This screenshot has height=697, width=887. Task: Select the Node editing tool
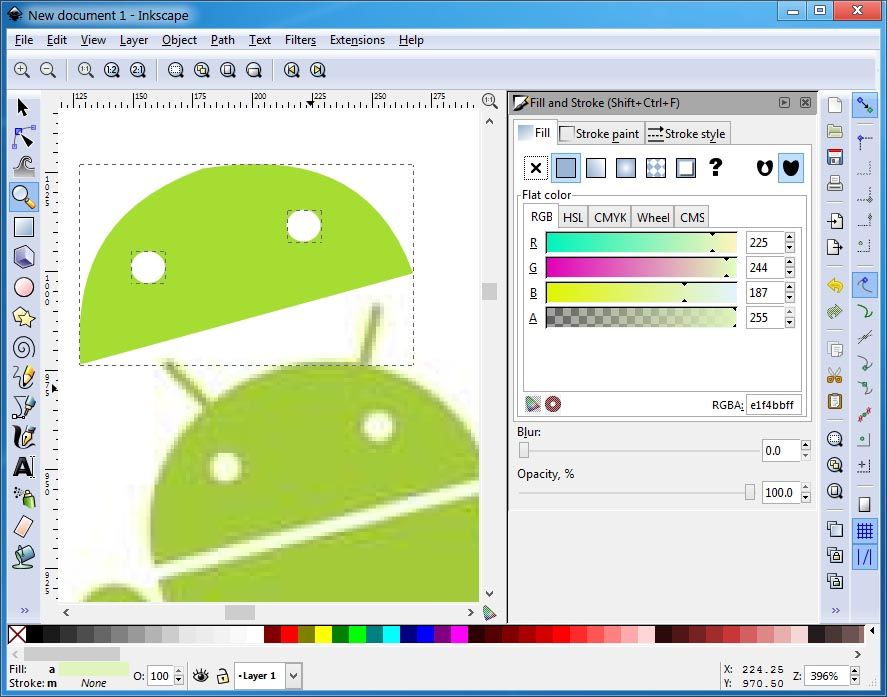point(23,137)
